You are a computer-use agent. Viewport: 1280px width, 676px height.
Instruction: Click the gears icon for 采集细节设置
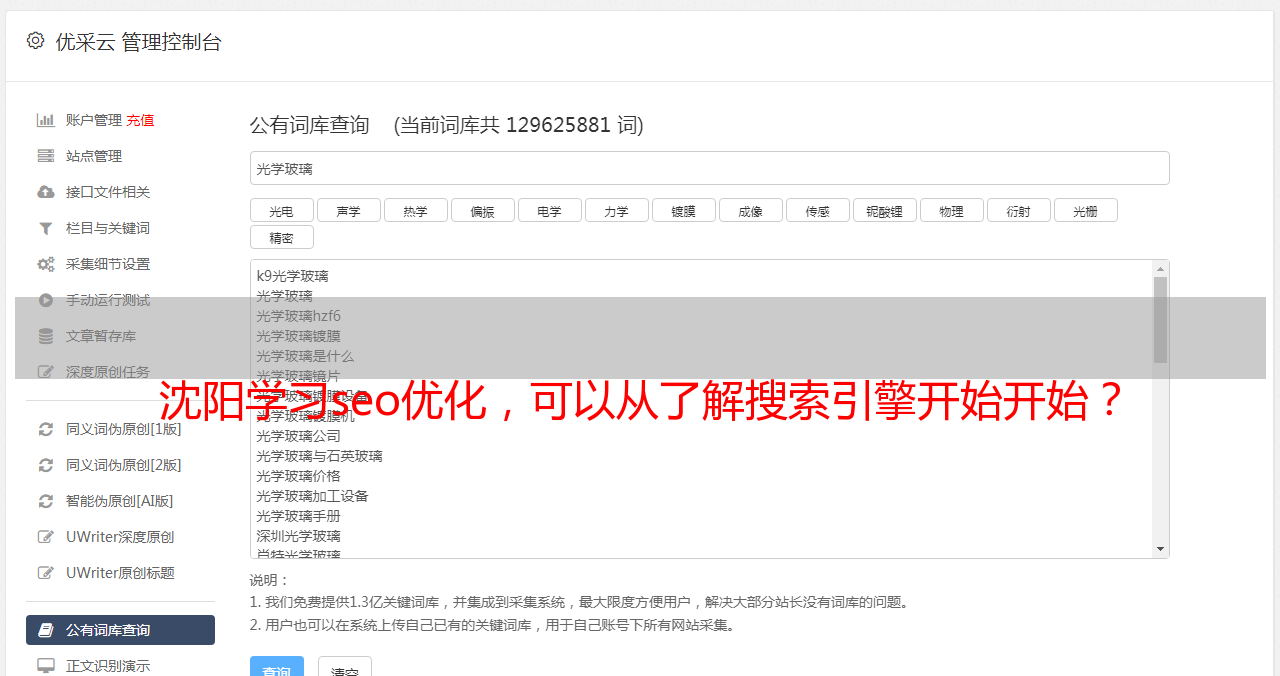pyautogui.click(x=46, y=264)
